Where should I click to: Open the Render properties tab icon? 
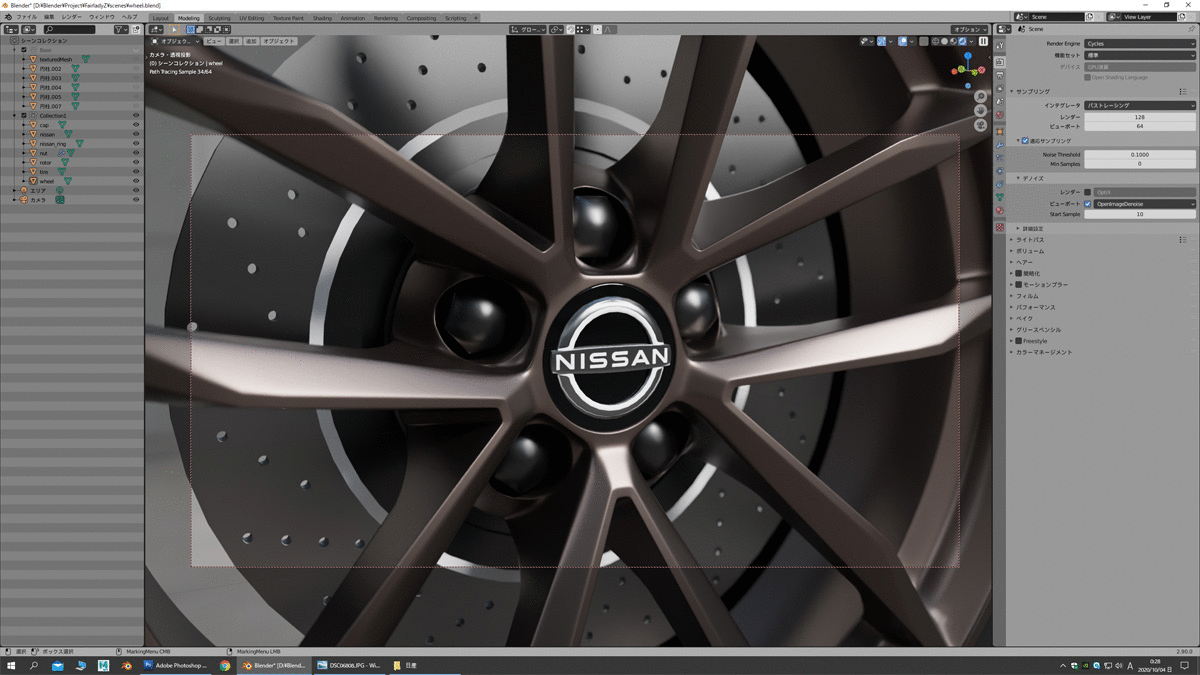tap(999, 62)
